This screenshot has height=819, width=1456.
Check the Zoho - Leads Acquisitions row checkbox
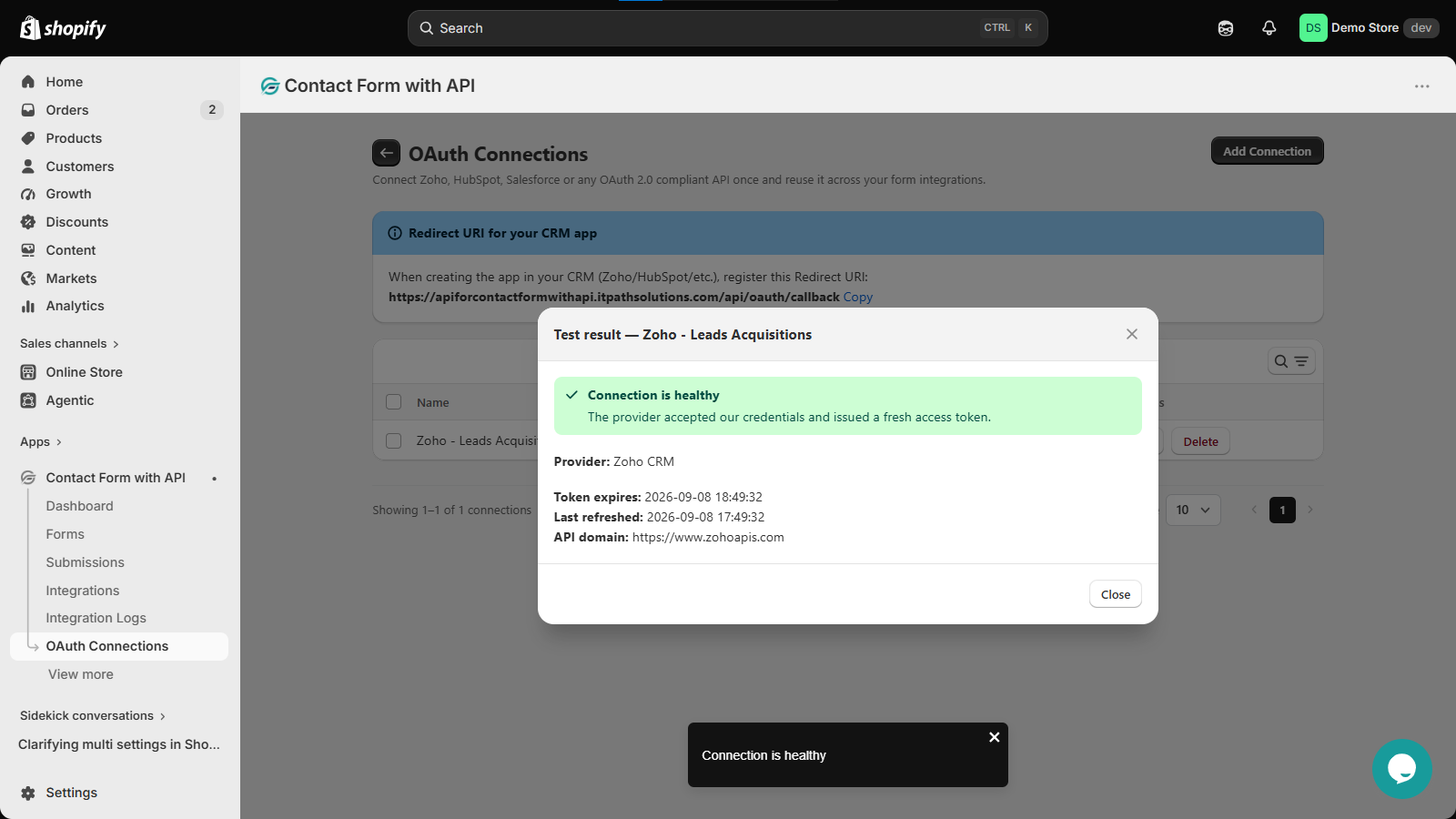393,440
